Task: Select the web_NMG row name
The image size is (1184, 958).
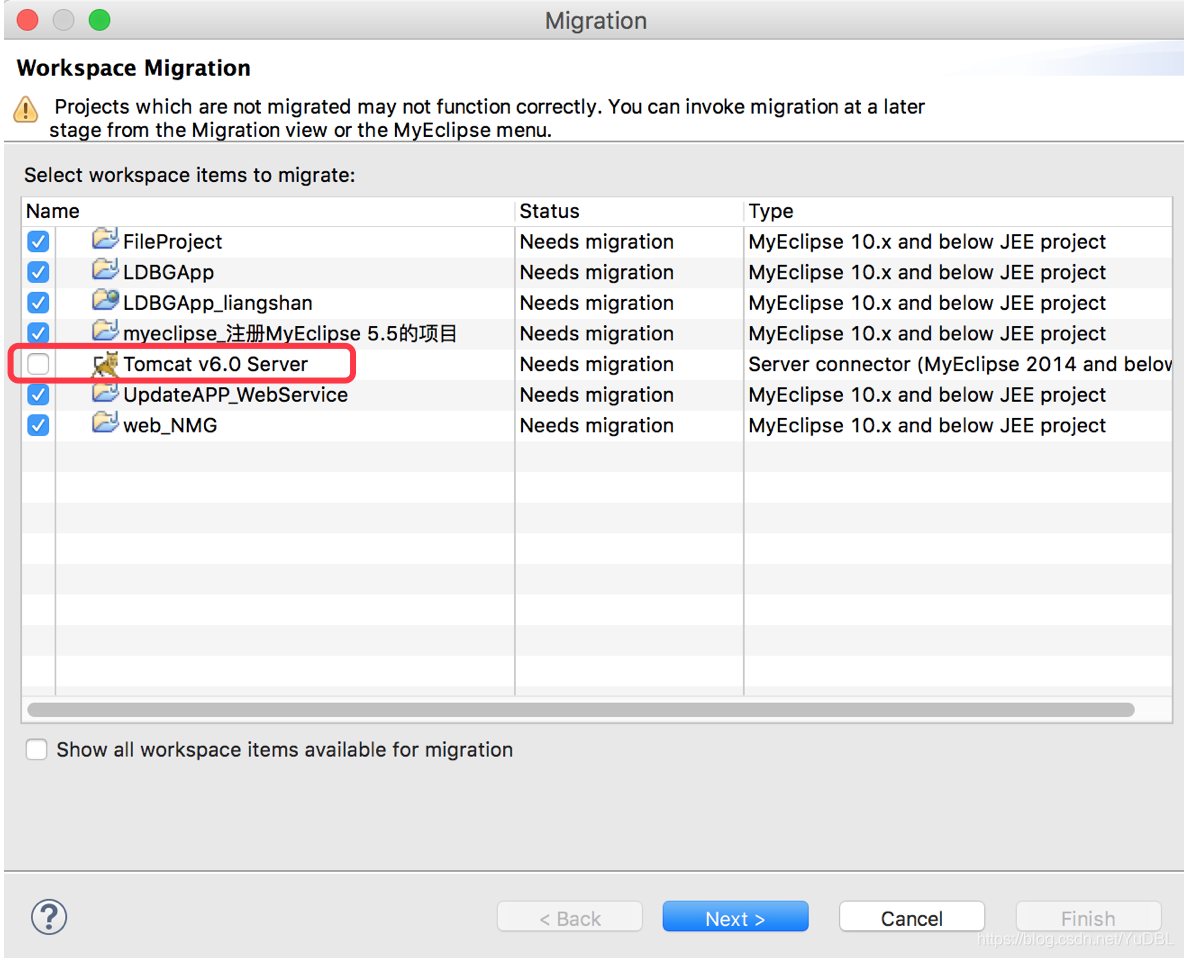Action: pyautogui.click(x=170, y=425)
